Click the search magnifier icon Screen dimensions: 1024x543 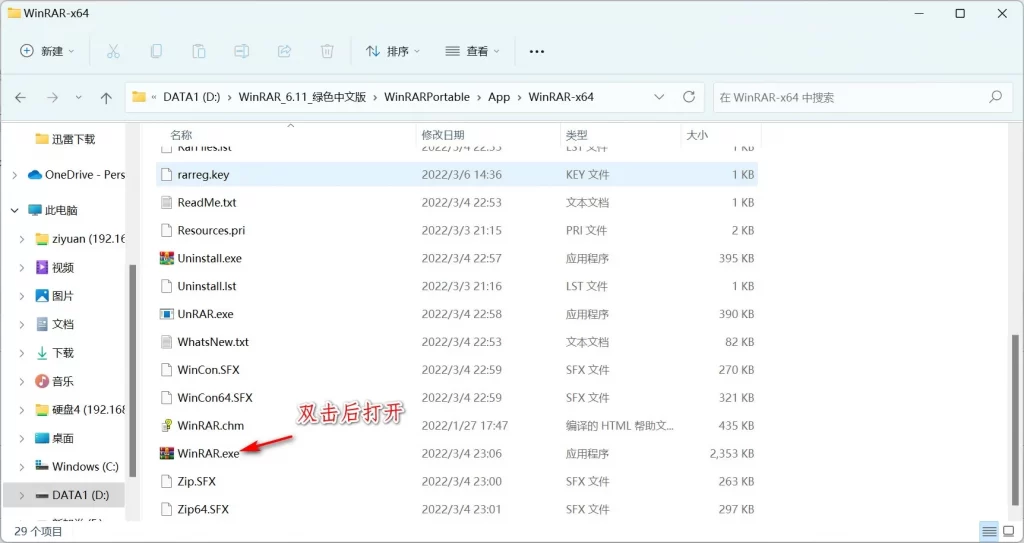click(995, 97)
